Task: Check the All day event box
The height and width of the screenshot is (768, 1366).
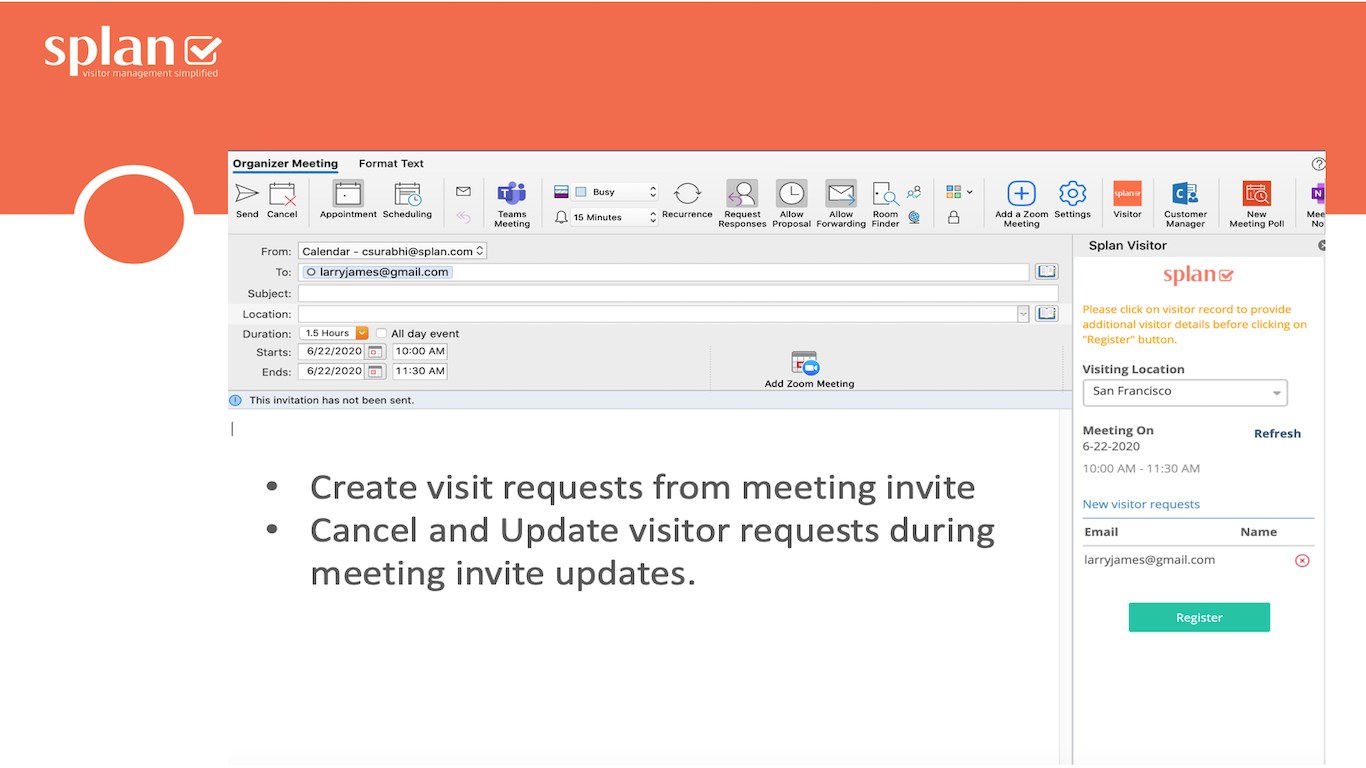Action: (381, 333)
